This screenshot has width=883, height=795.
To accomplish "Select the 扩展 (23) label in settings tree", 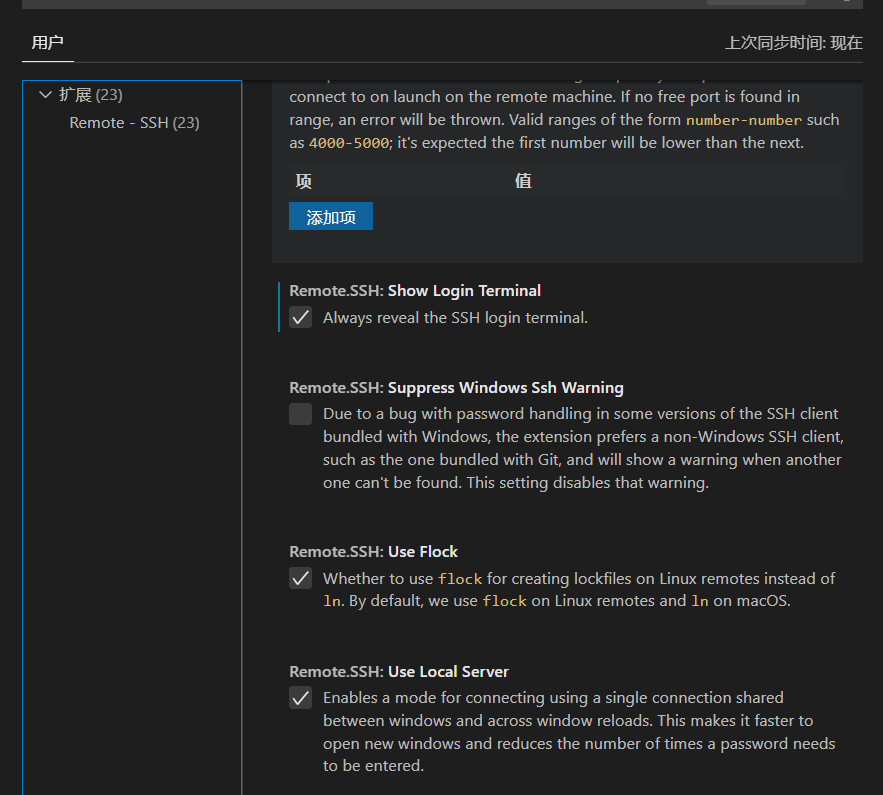I will 90,95.
